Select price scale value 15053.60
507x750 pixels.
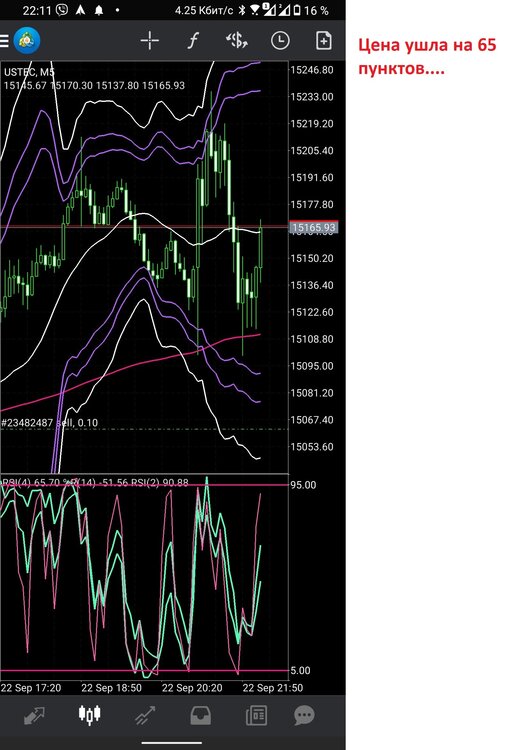(x=312, y=447)
